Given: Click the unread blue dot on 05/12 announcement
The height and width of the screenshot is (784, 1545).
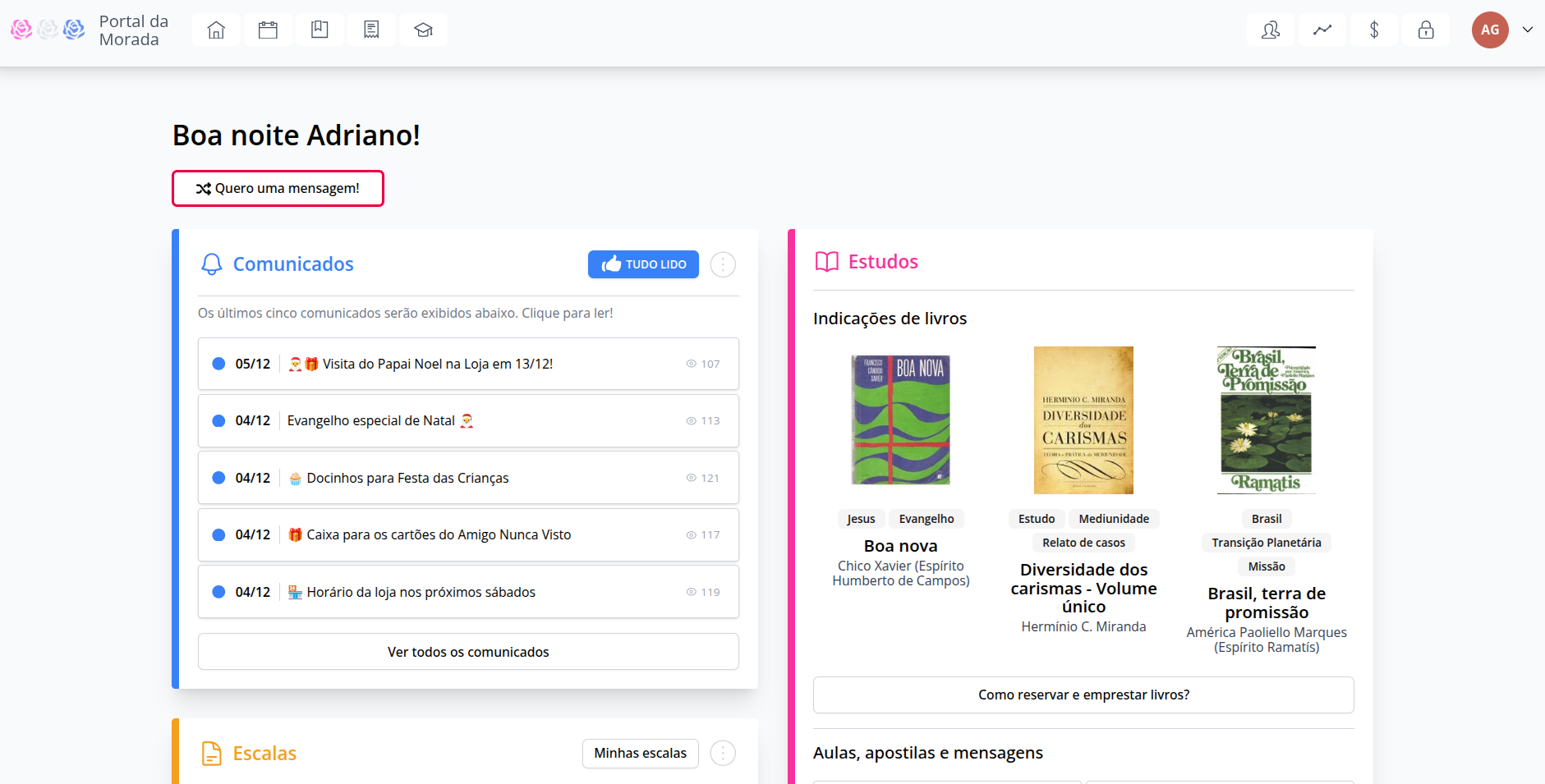Looking at the screenshot, I should pos(218,364).
